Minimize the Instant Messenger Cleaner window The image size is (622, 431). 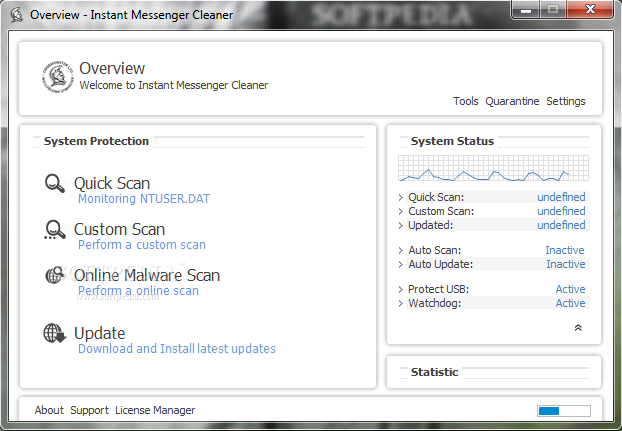(x=526, y=10)
